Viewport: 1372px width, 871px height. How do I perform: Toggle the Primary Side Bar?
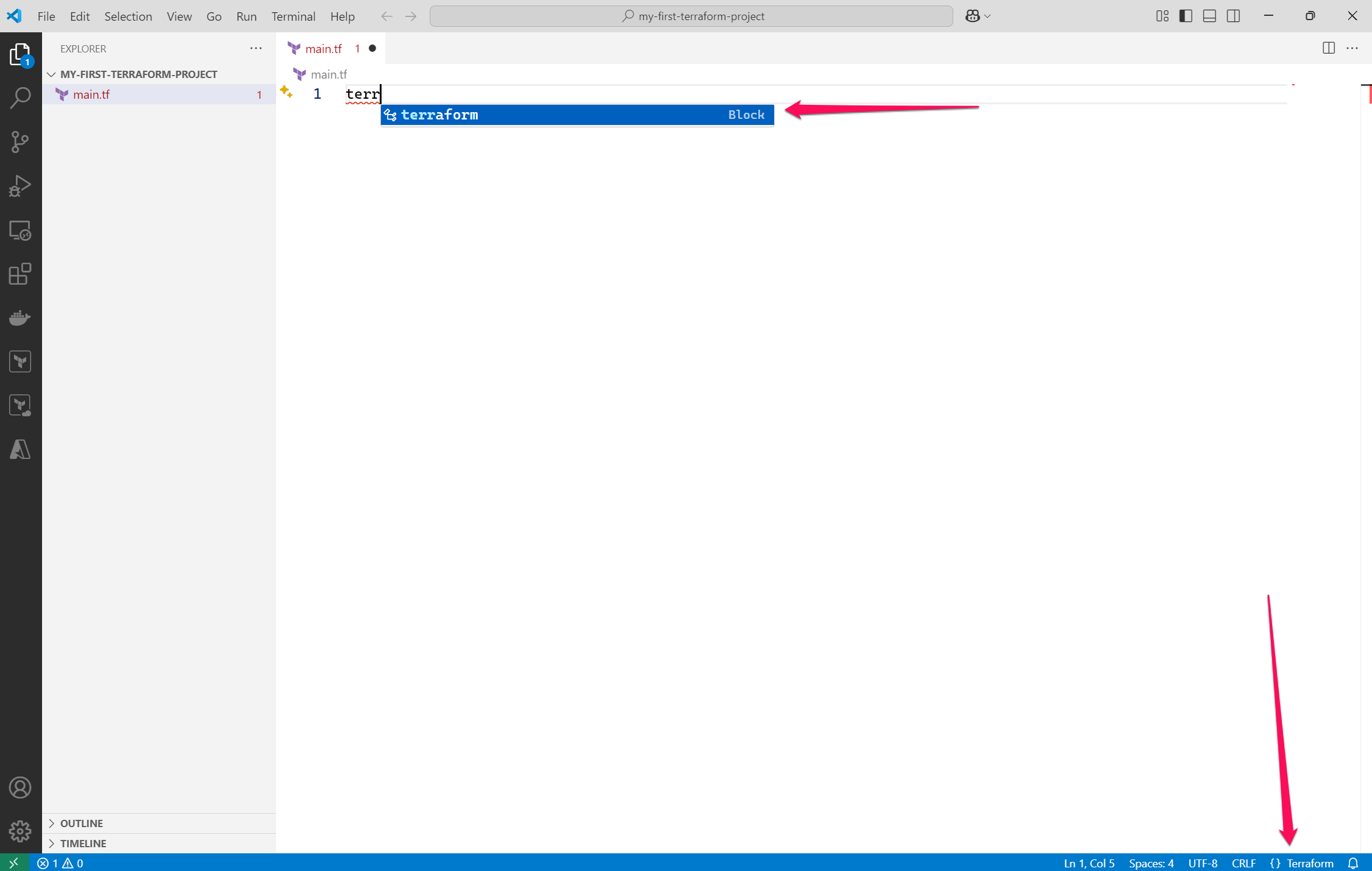coord(1185,16)
